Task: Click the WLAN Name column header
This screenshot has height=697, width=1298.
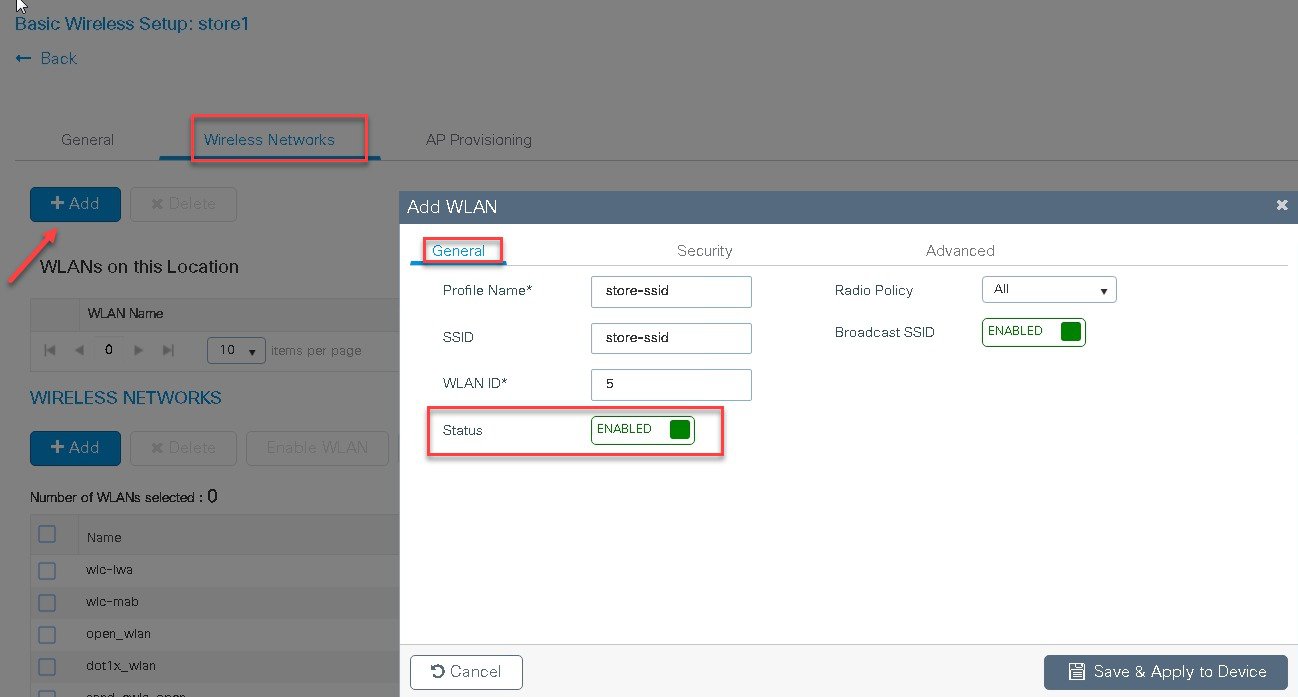Action: 125,314
